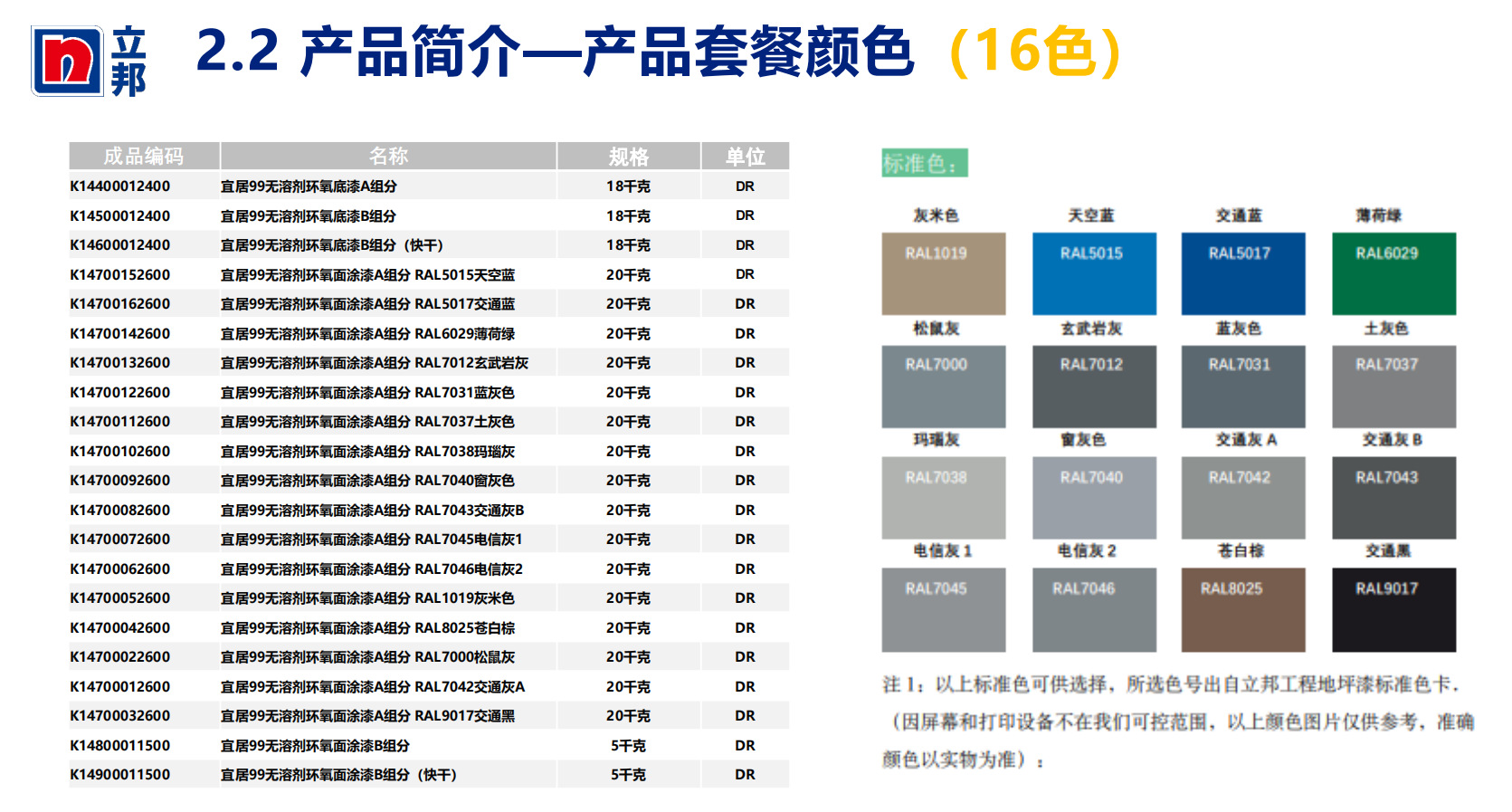The width and height of the screenshot is (1512, 812).
Task: Select the RAL9017 traffic black swatch
Action: (x=1393, y=610)
